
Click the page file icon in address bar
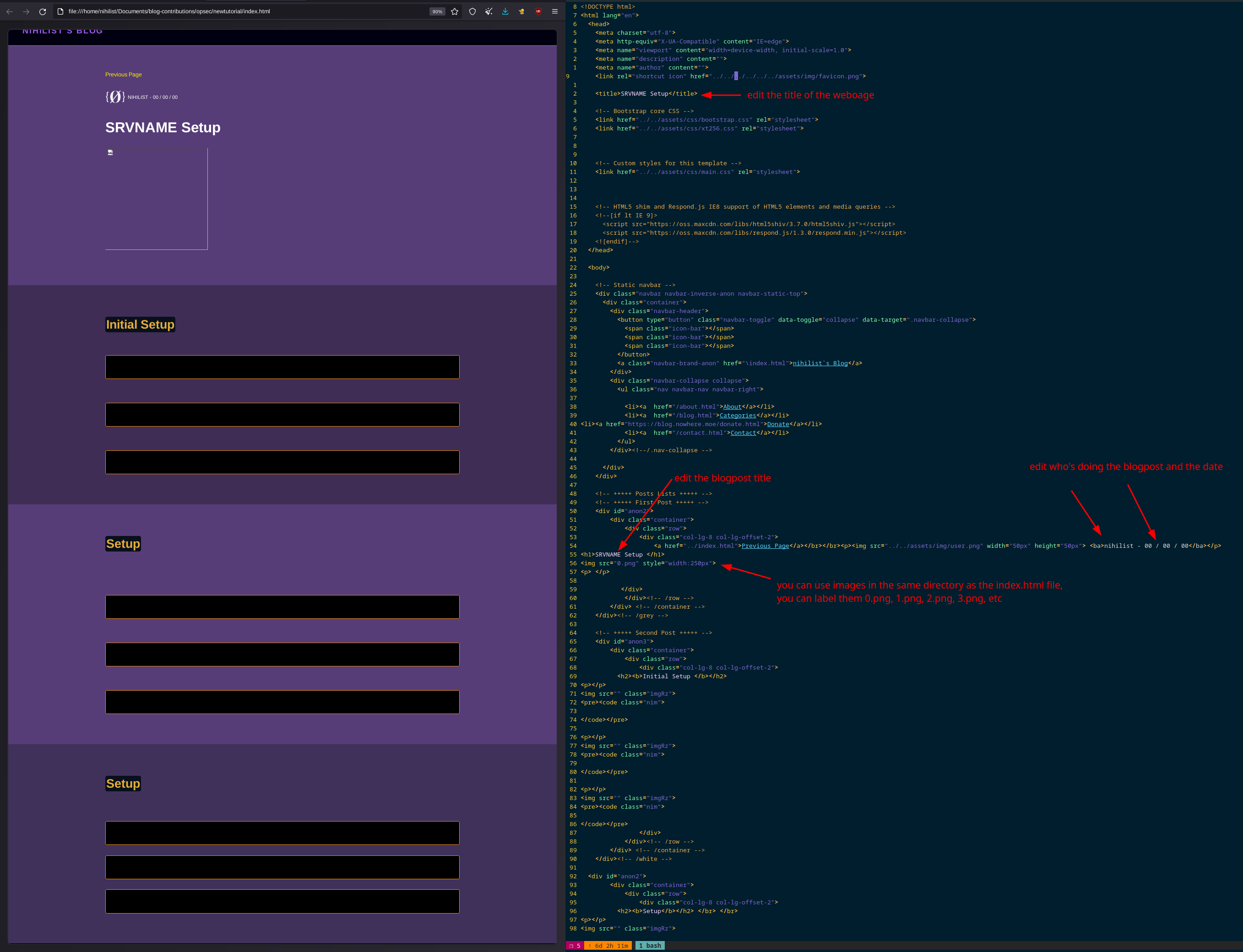coord(60,11)
